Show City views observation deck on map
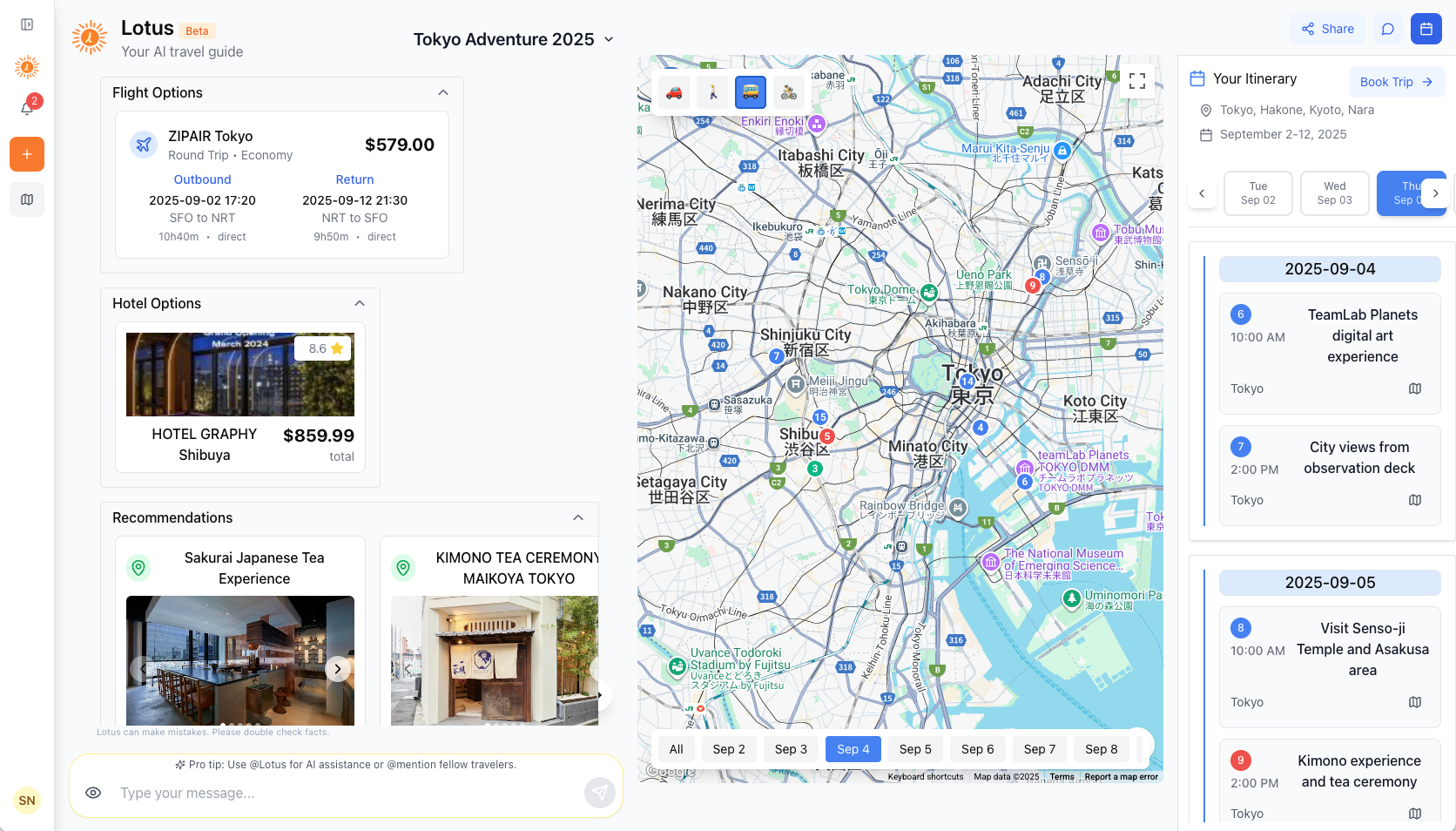Image resolution: width=1456 pixels, height=831 pixels. 1415,500
